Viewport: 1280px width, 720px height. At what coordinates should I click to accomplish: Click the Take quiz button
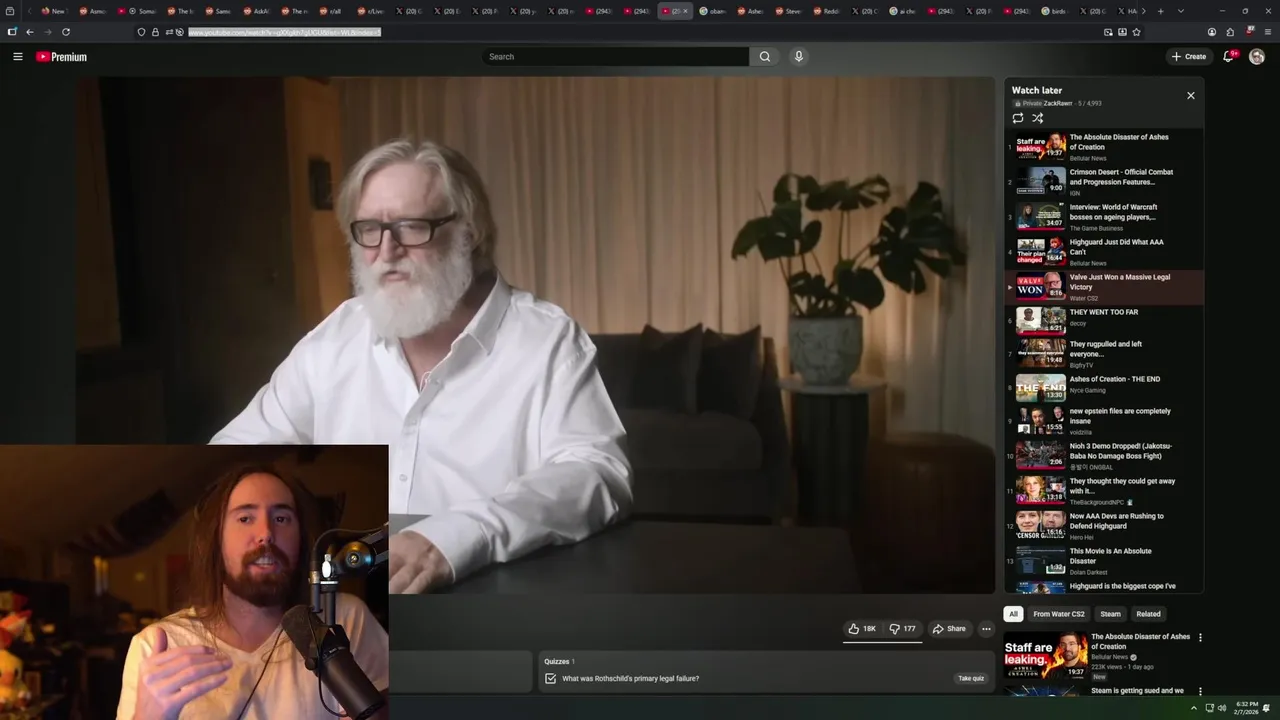[x=971, y=678]
